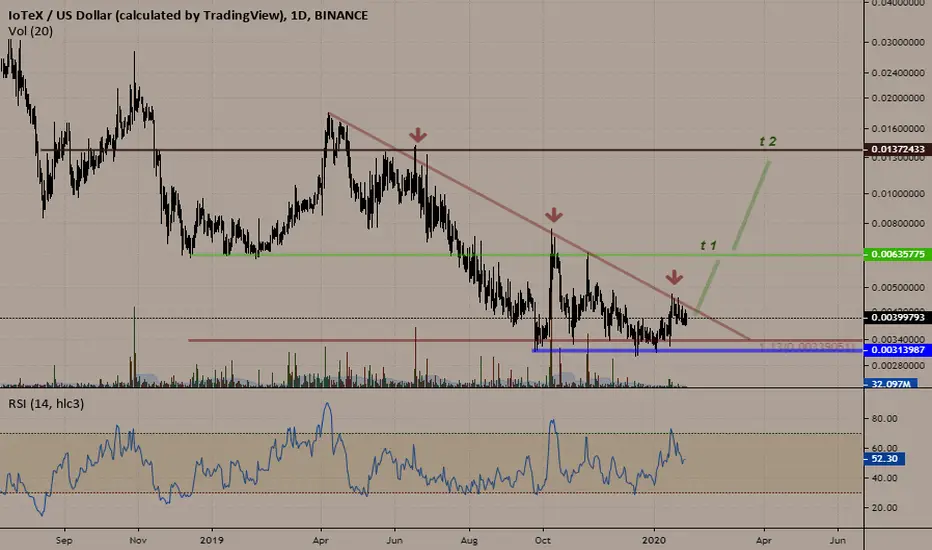
Task: Select the RSI (14, hlc3) indicator label
Action: click(x=46, y=404)
